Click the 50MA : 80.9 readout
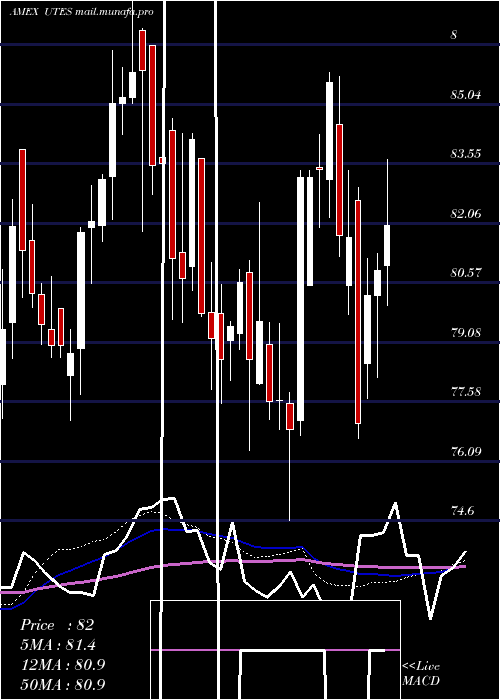 [62, 684]
